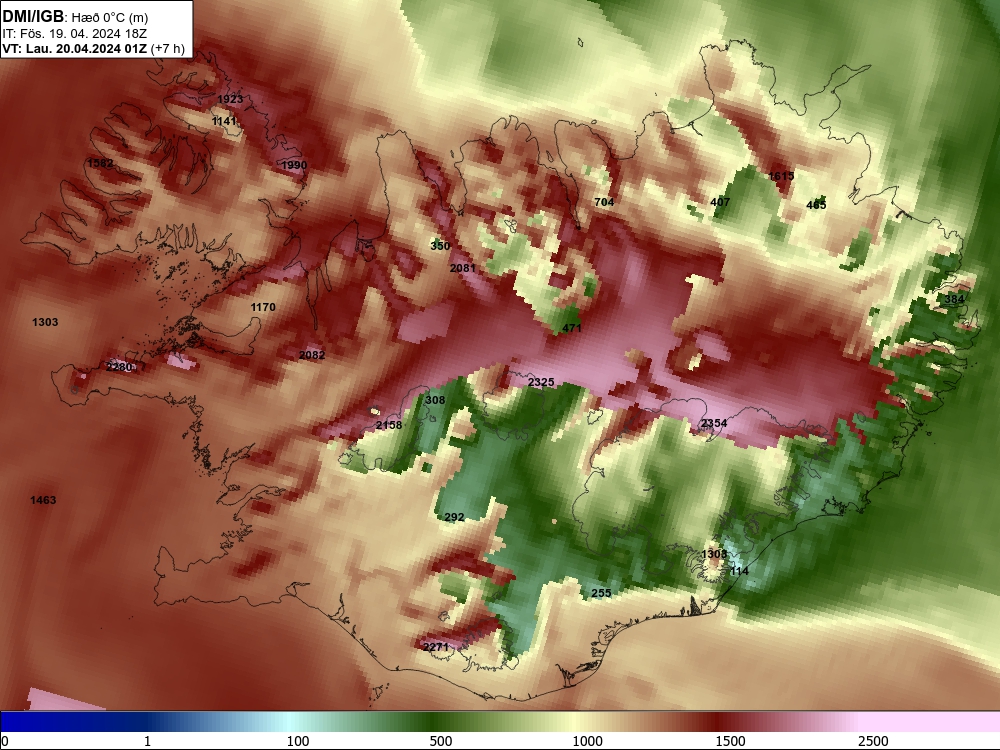This screenshot has width=1000, height=750.
Task: Click the map value label 1170
Action: tap(263, 307)
